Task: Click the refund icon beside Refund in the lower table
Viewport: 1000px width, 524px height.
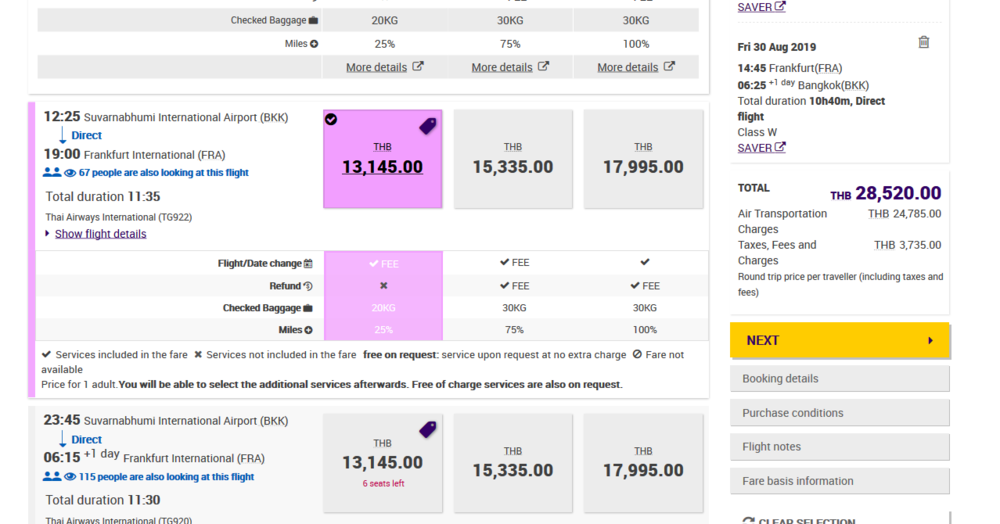Action: pos(308,286)
